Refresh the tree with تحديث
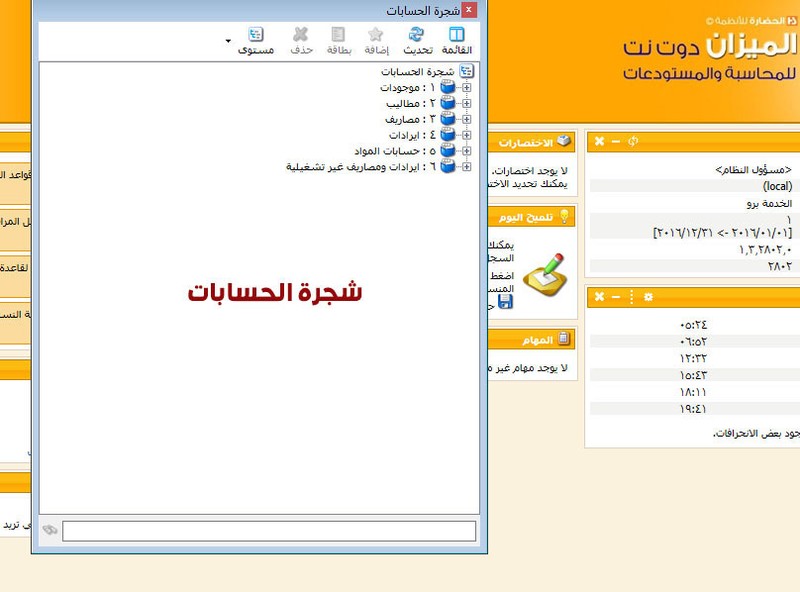The image size is (800, 592). pos(417,41)
